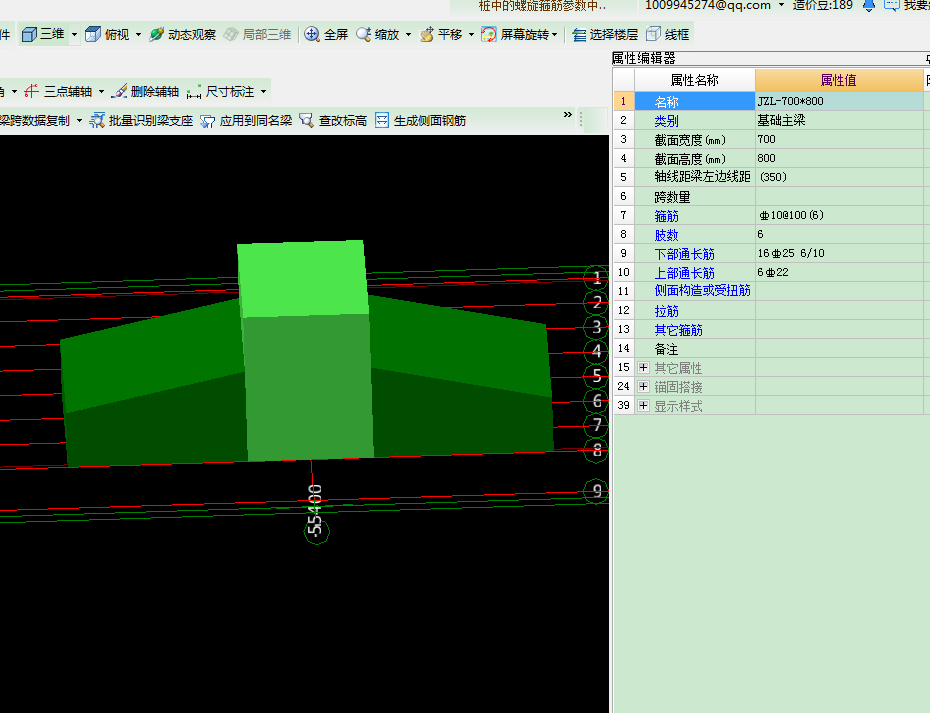The height and width of the screenshot is (713, 930).
Task: Click axis bubble number 9
Action: 596,491
